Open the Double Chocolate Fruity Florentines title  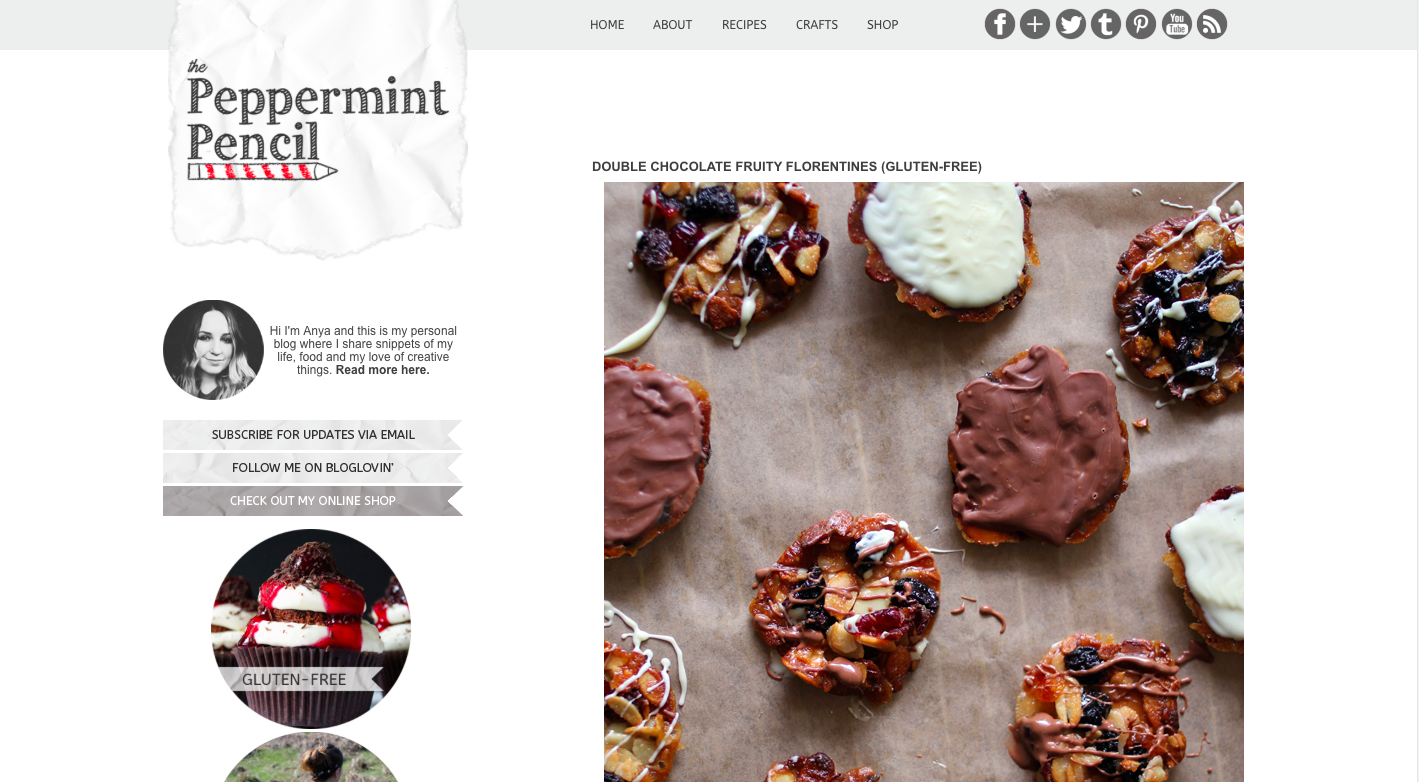787,167
